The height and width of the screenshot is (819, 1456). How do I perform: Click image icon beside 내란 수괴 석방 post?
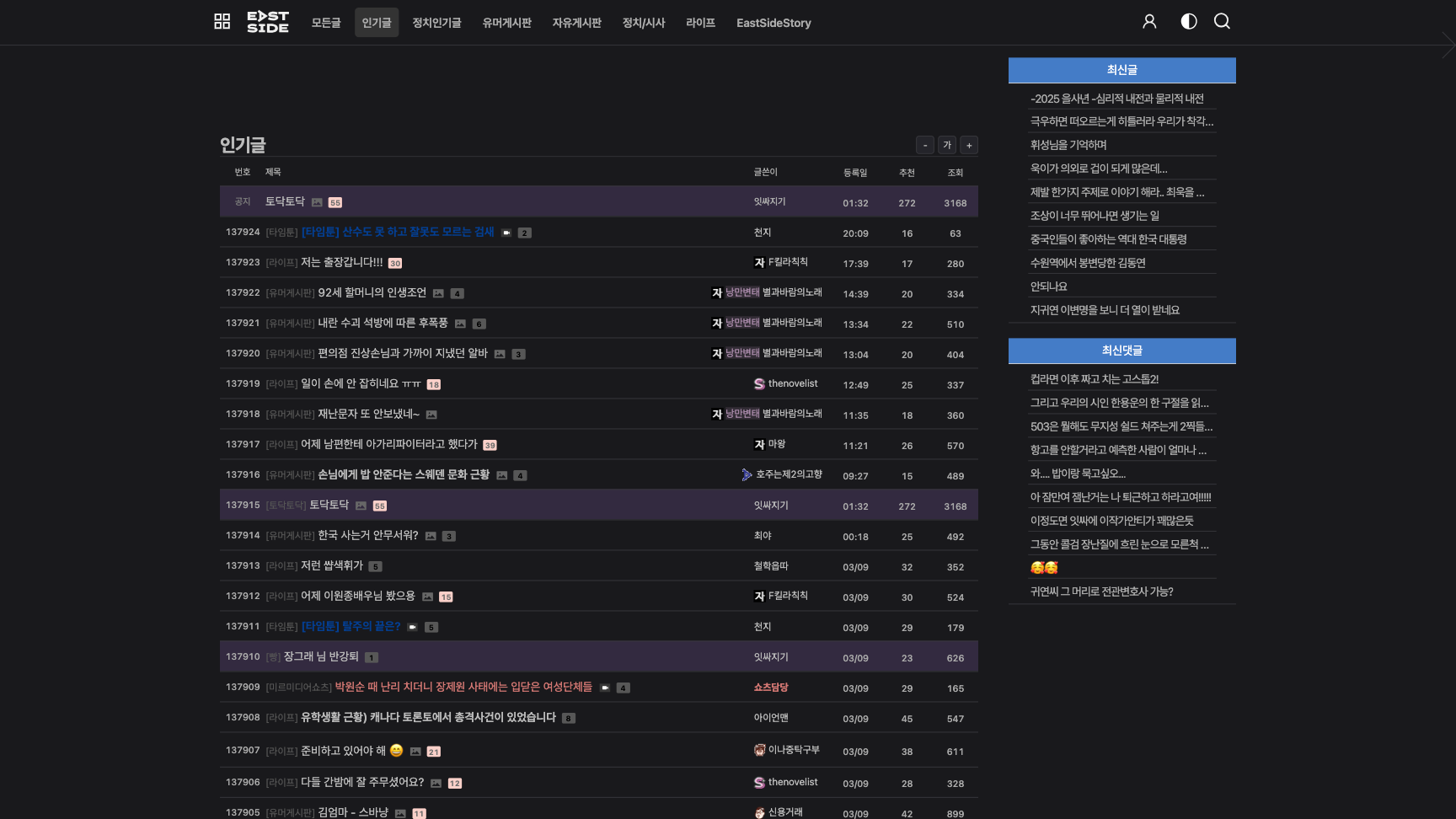(460, 324)
